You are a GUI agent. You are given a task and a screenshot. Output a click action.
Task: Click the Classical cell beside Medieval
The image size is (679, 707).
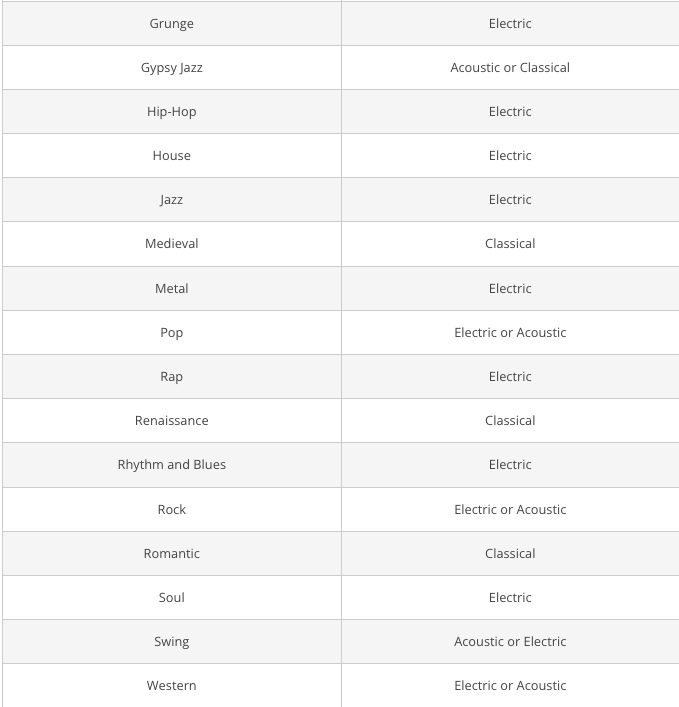(x=510, y=243)
